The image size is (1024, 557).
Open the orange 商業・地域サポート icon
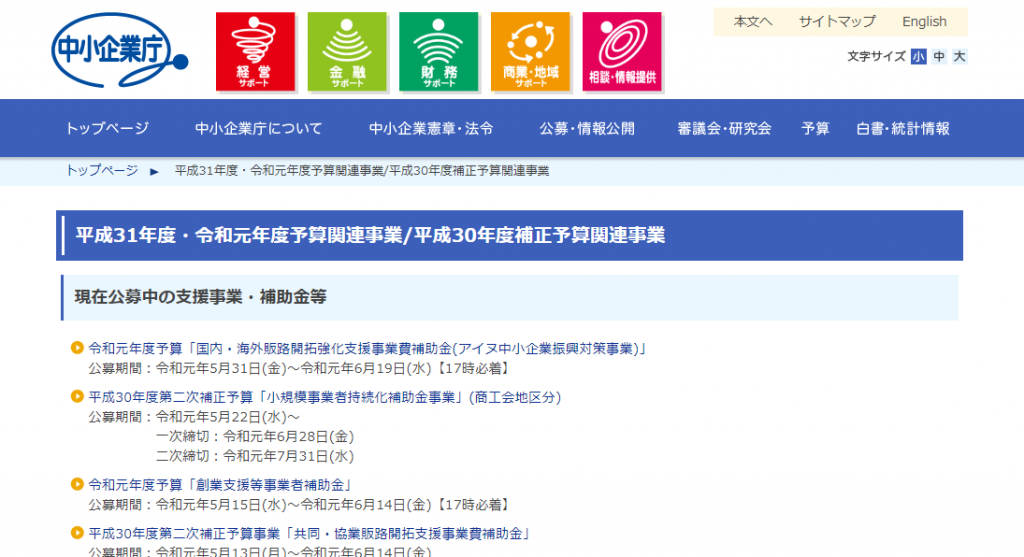530,51
